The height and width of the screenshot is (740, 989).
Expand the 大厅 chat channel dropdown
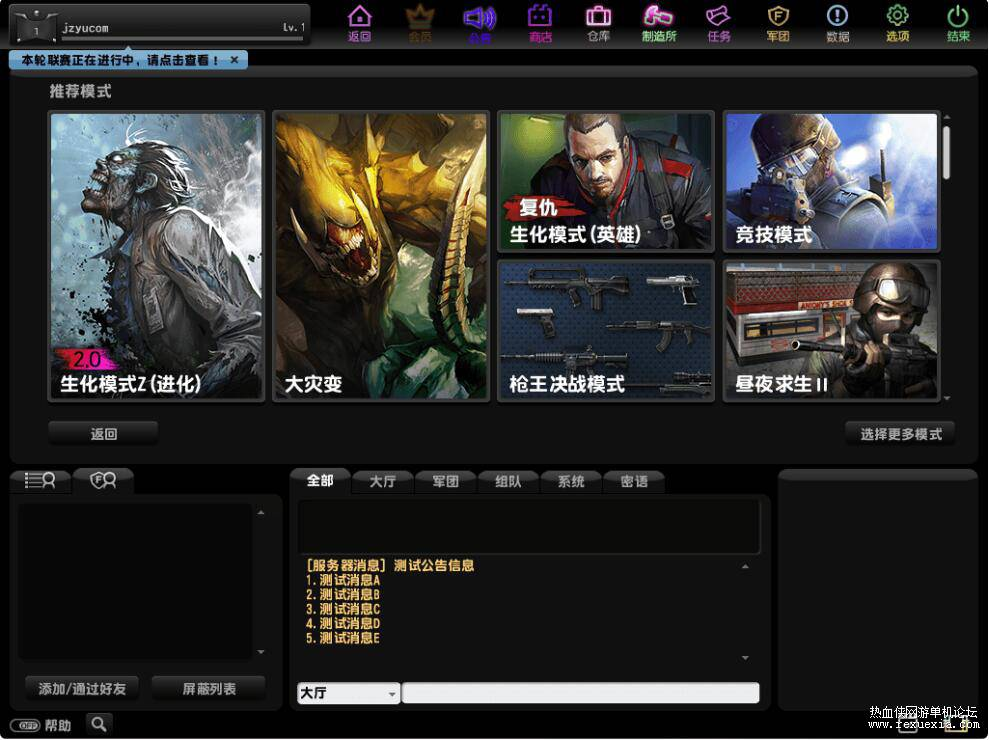(391, 694)
